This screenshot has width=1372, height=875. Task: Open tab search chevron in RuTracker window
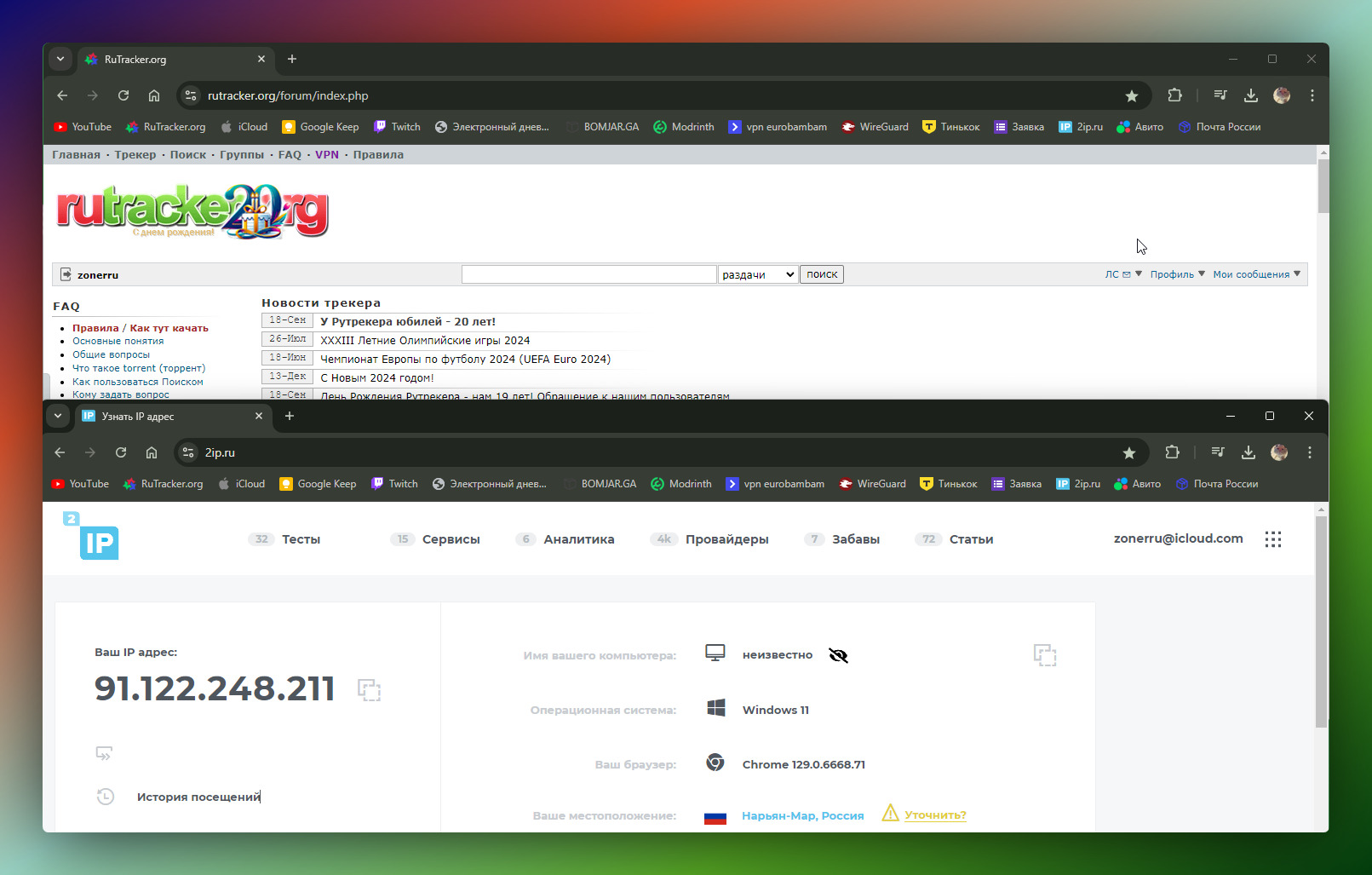(x=60, y=59)
